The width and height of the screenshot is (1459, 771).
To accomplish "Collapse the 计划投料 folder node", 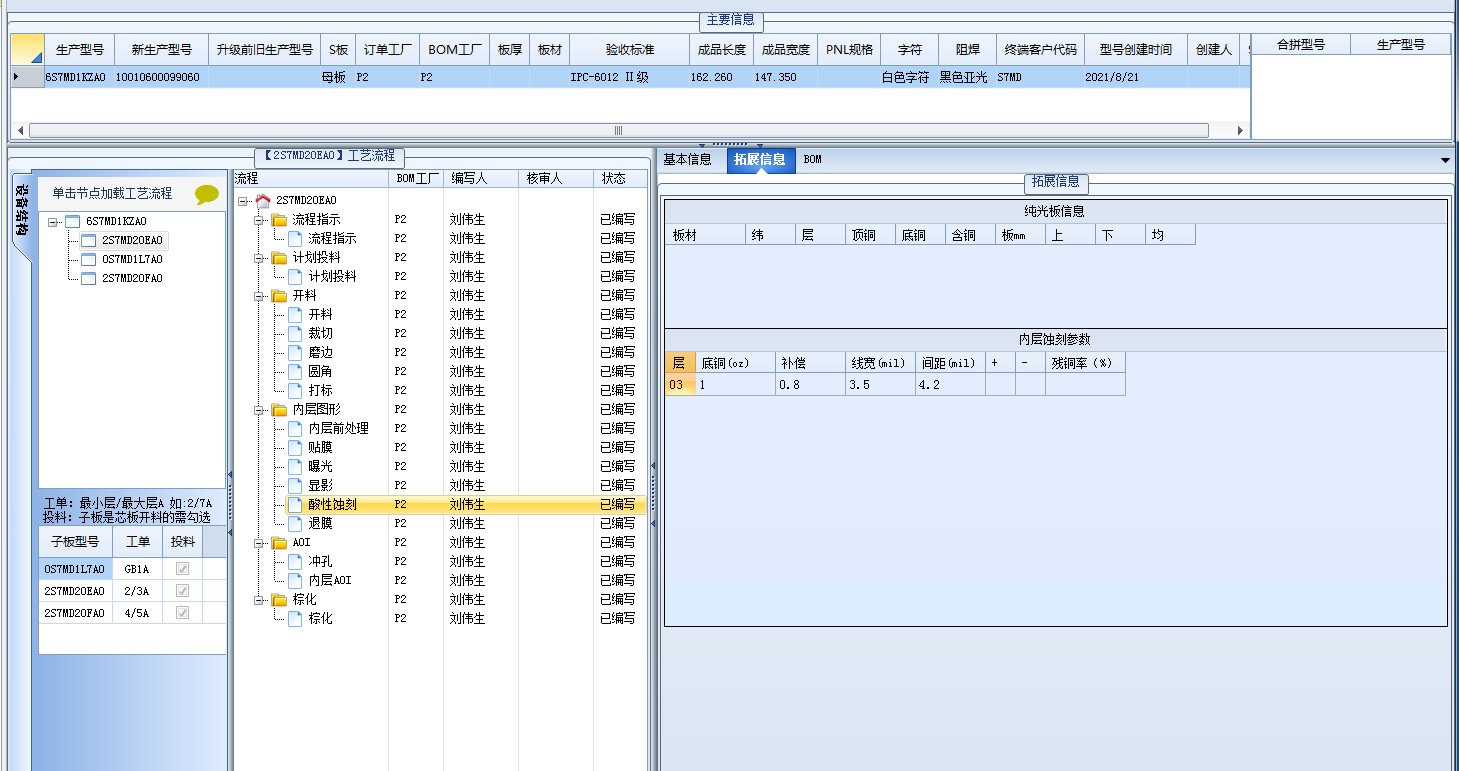I will [260, 258].
